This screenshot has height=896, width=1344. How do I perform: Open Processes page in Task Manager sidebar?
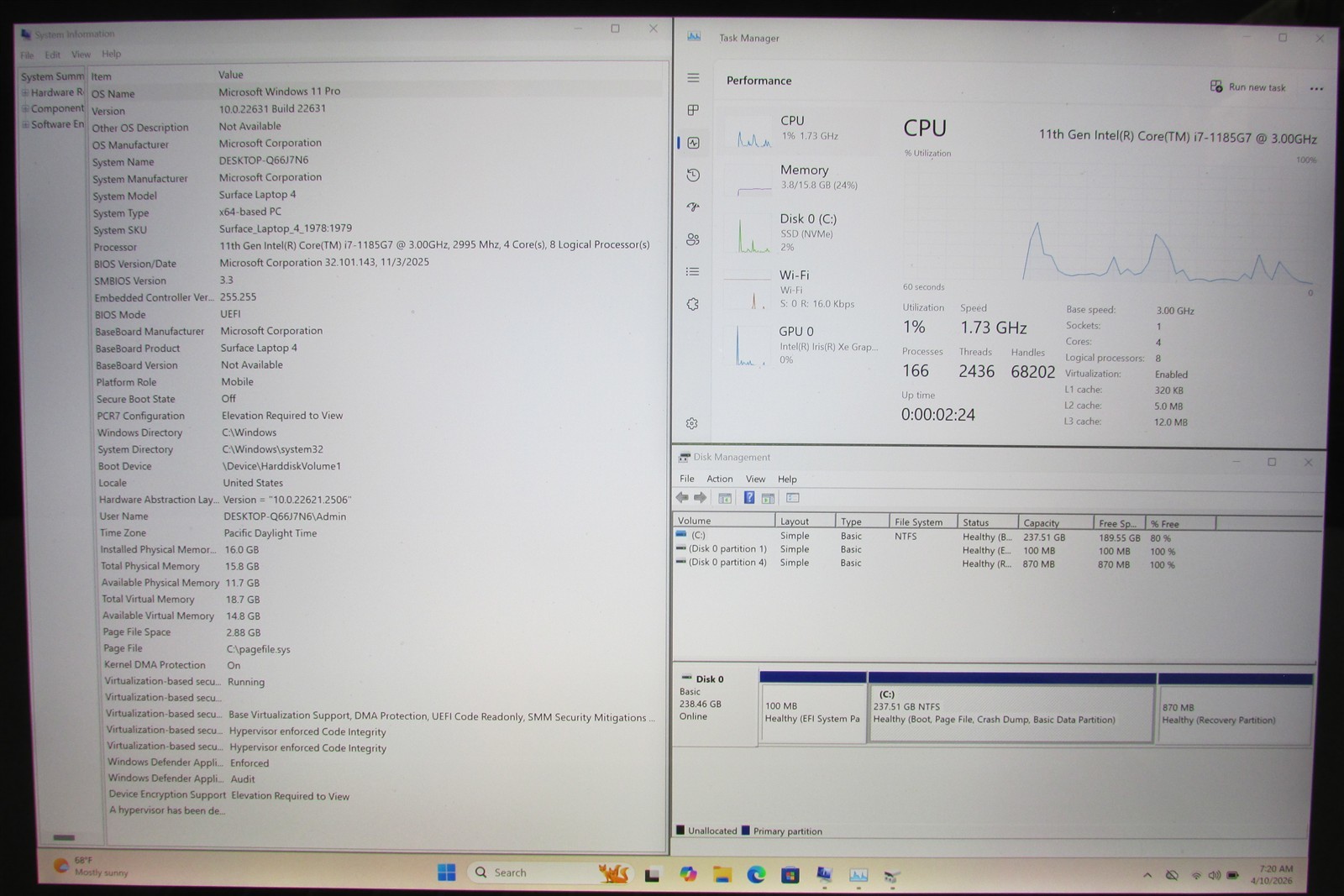(x=693, y=110)
